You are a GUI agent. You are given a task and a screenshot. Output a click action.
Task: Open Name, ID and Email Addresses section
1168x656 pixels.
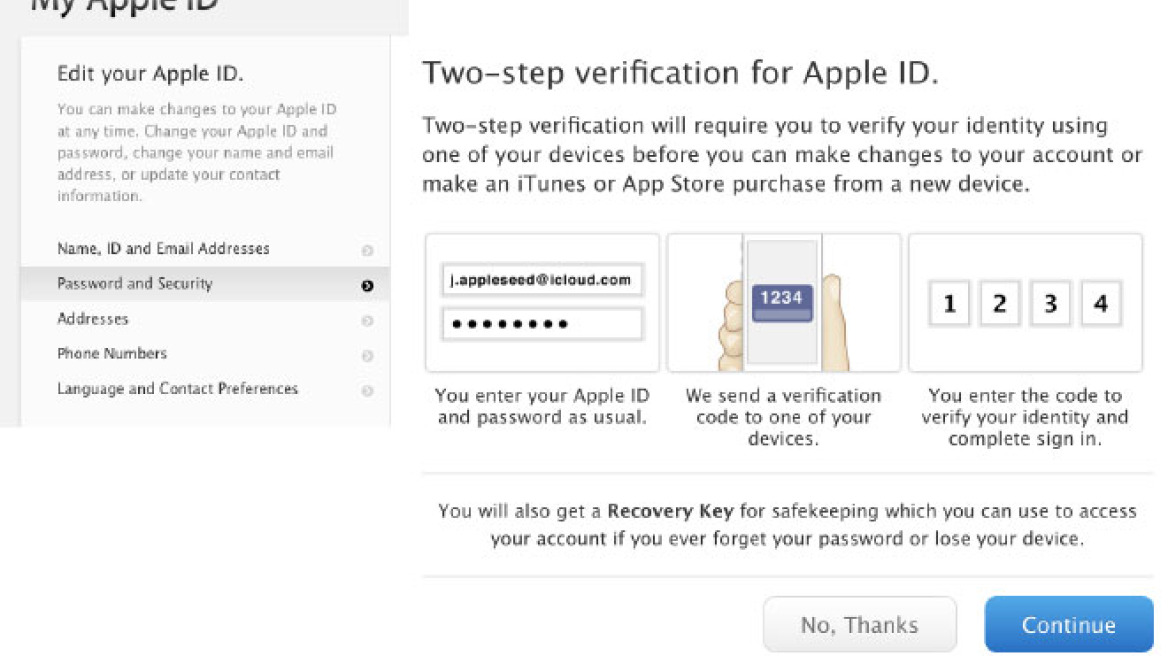pos(163,249)
